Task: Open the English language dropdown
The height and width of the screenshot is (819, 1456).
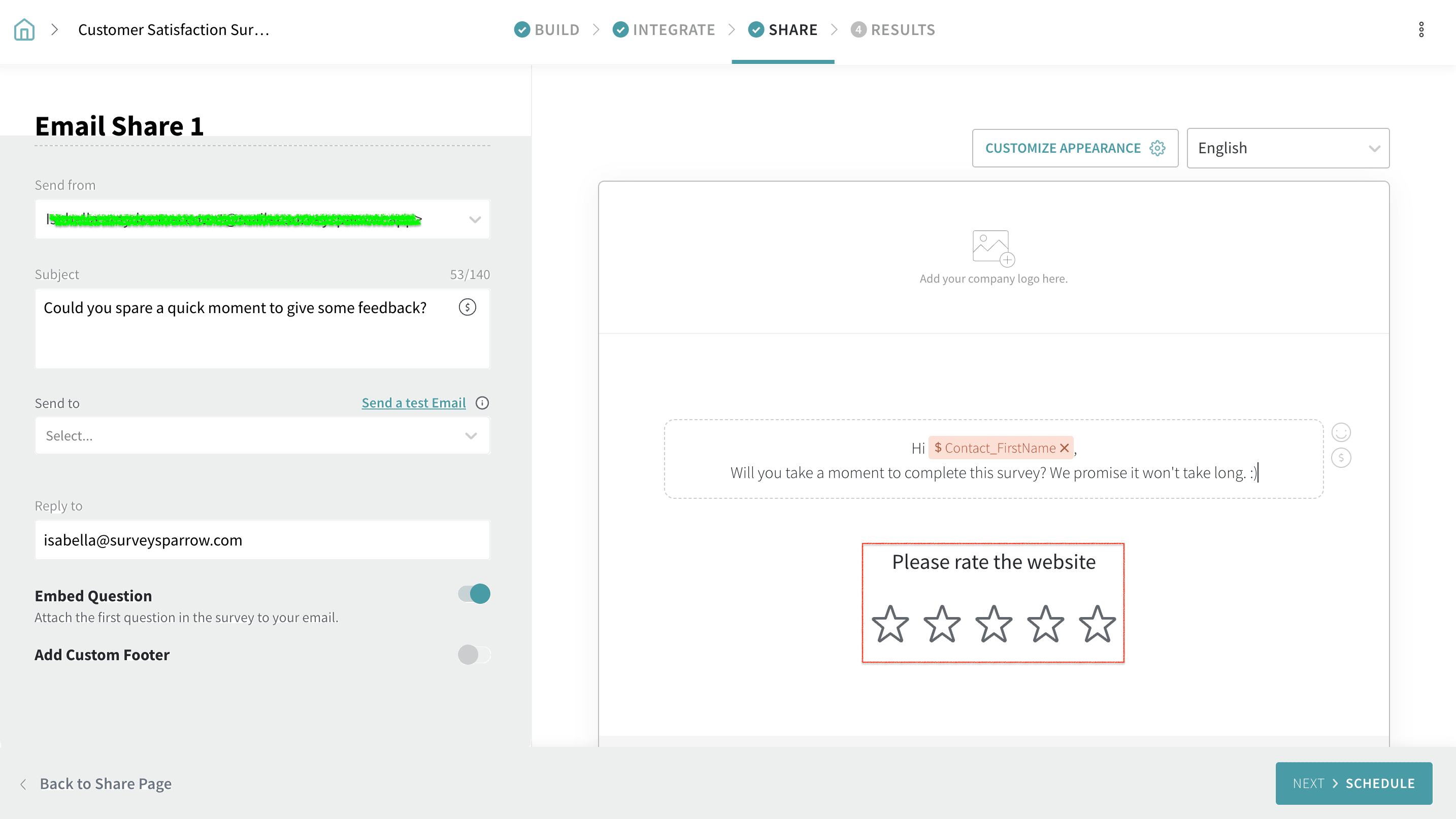Action: [x=1287, y=148]
